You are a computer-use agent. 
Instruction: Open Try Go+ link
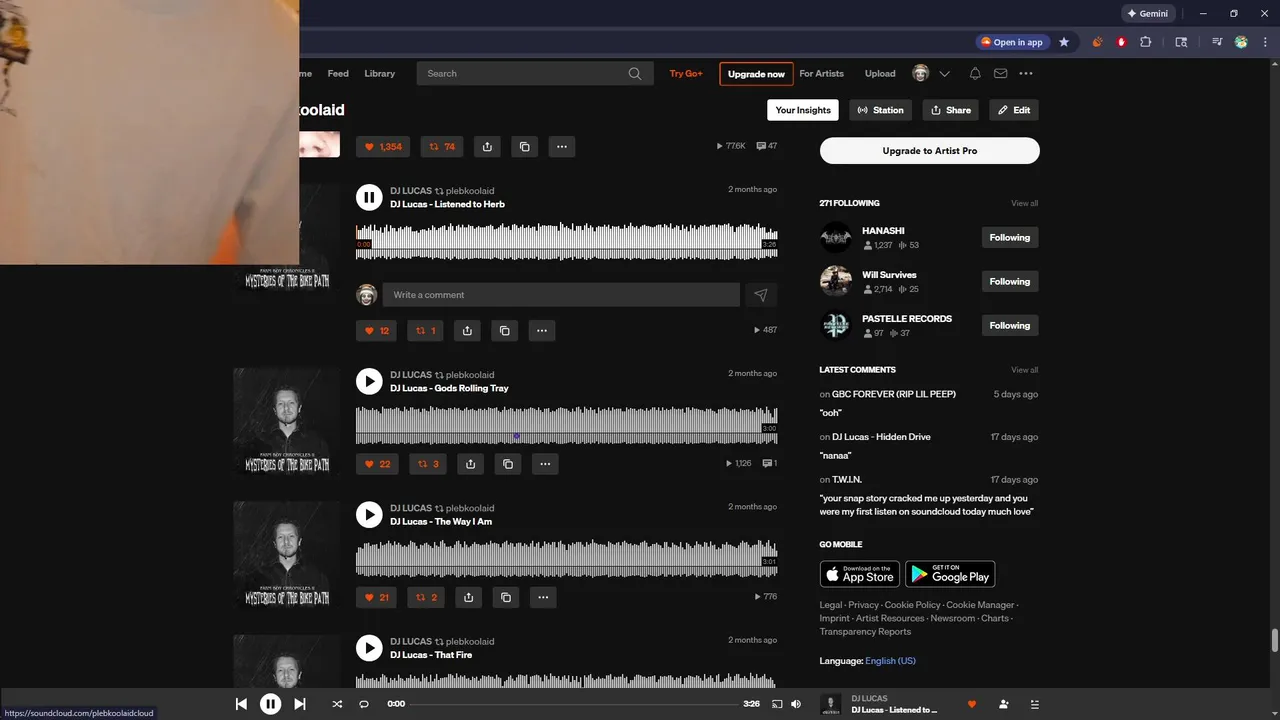[686, 73]
